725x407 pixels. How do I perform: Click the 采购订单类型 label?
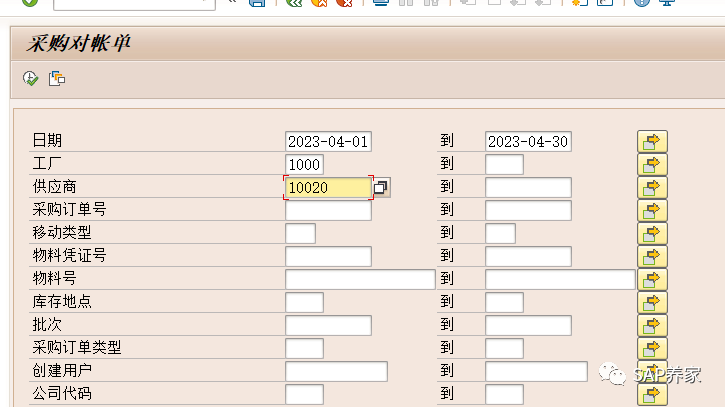point(77,347)
